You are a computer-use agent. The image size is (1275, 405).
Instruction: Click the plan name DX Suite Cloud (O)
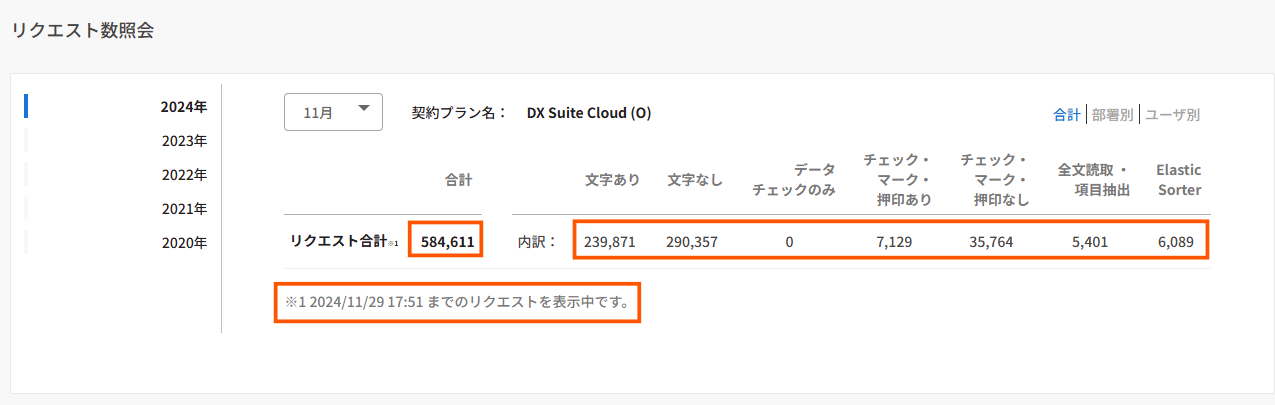click(x=589, y=113)
